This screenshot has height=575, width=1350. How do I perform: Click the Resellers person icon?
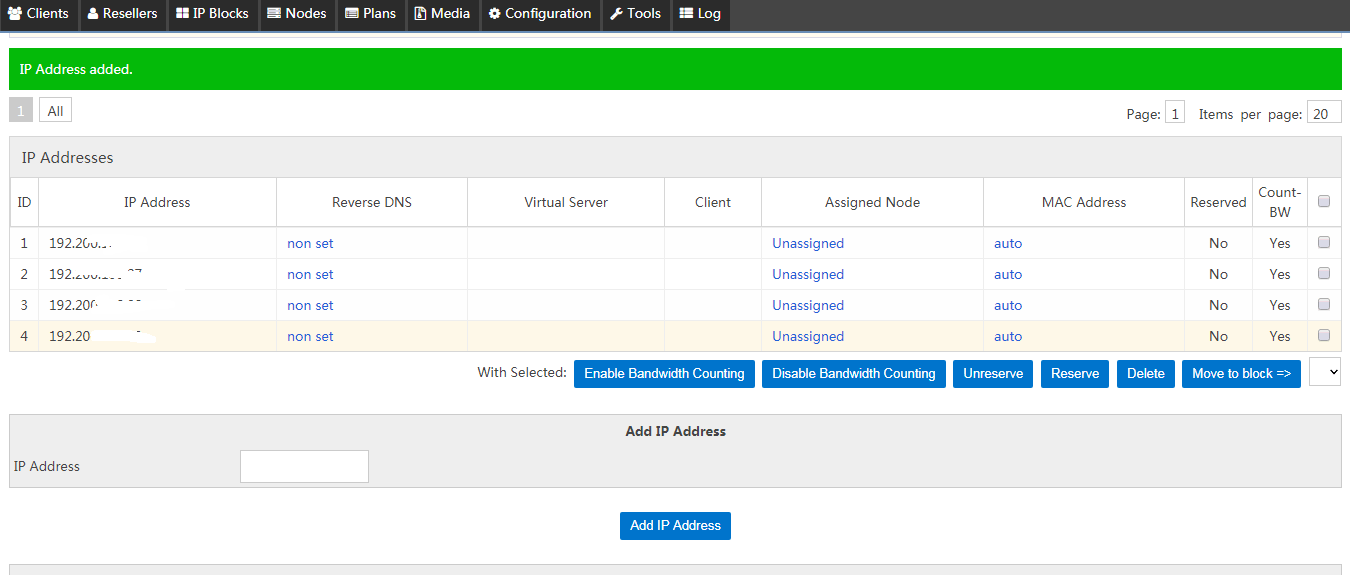[93, 14]
